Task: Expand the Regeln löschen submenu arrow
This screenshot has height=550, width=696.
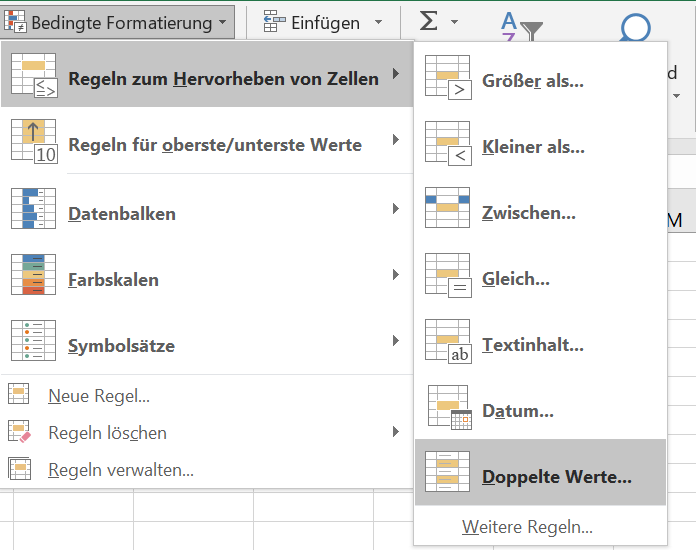Action: tap(395, 431)
